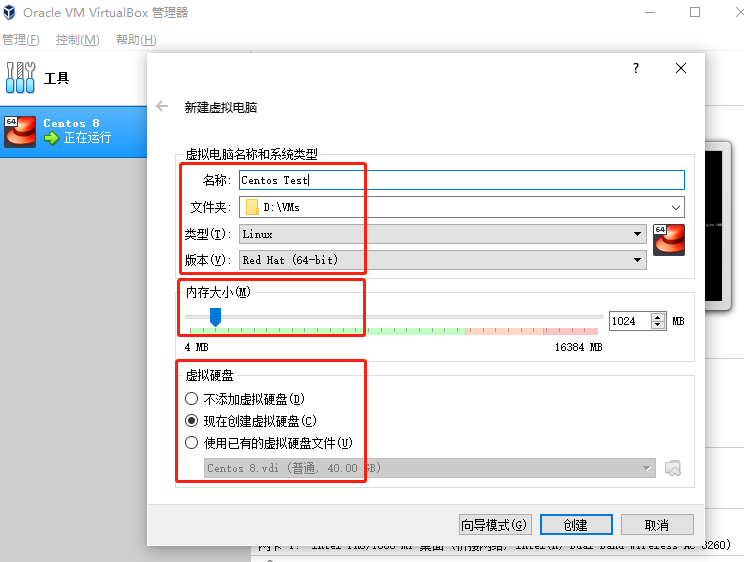Image resolution: width=744 pixels, height=562 pixels.
Task: Click the back arrow in the wizard
Action: tap(162, 106)
